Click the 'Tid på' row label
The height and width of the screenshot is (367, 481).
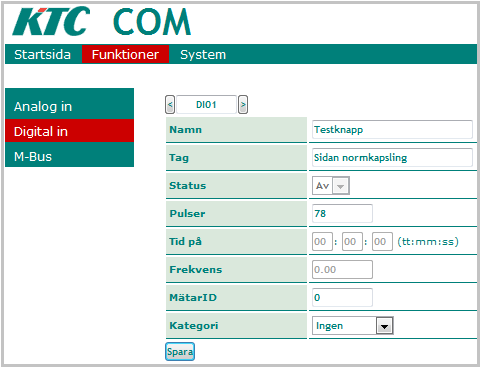pos(185,242)
